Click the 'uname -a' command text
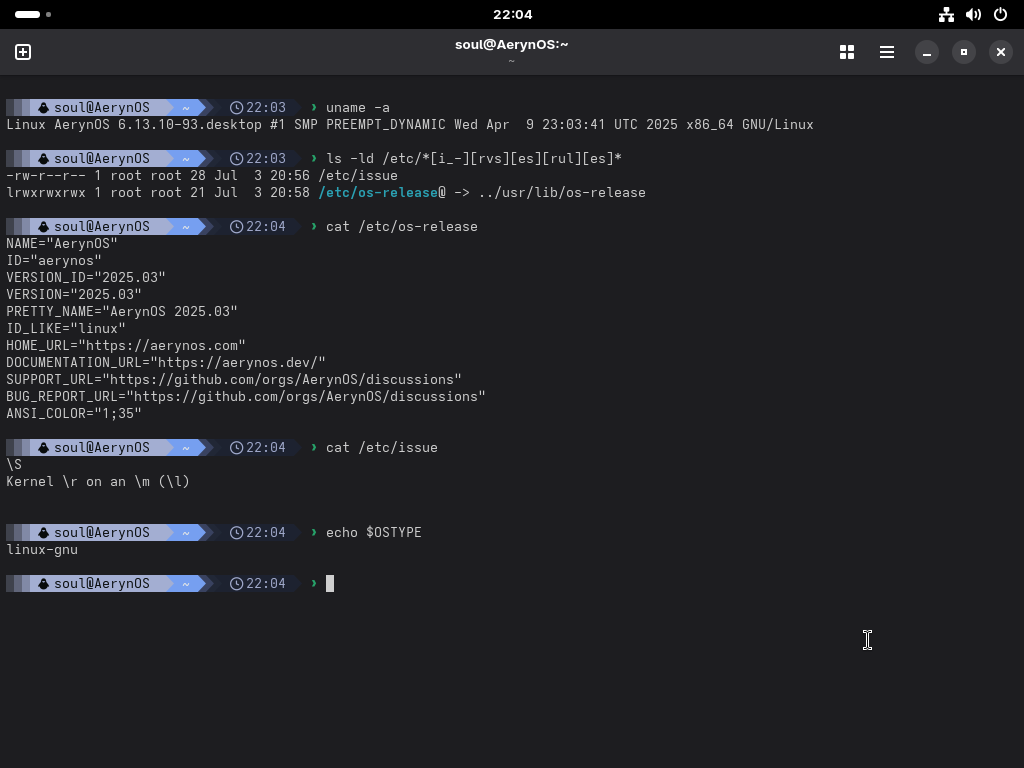 (x=357, y=108)
